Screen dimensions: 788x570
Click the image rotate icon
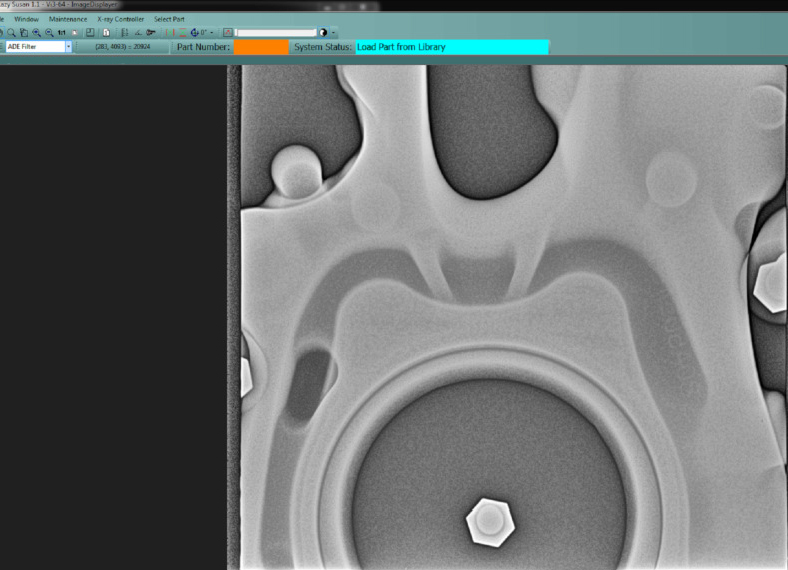(193, 32)
